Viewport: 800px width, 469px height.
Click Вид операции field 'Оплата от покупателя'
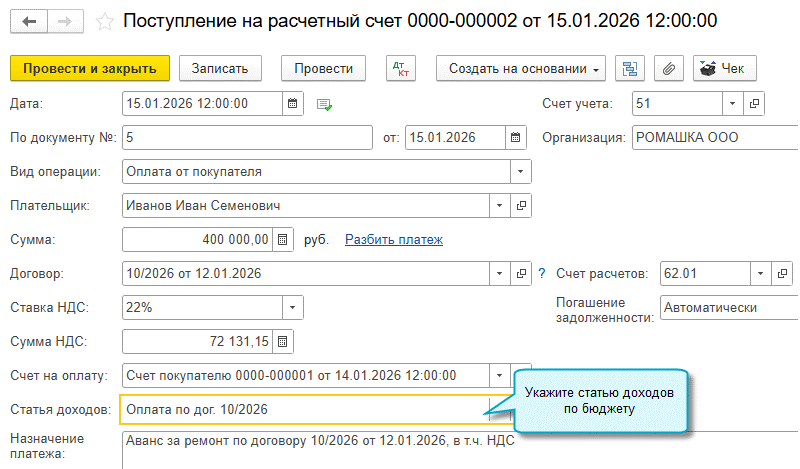click(x=316, y=171)
